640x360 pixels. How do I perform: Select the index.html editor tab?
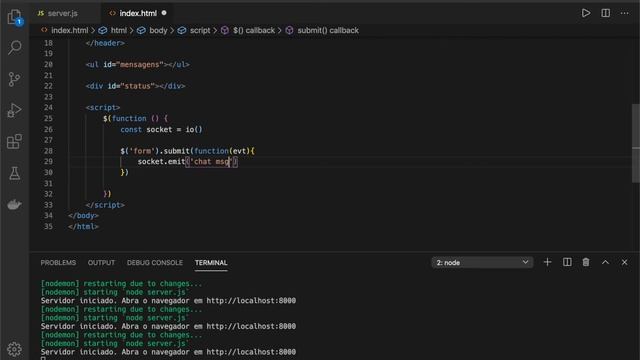138,13
